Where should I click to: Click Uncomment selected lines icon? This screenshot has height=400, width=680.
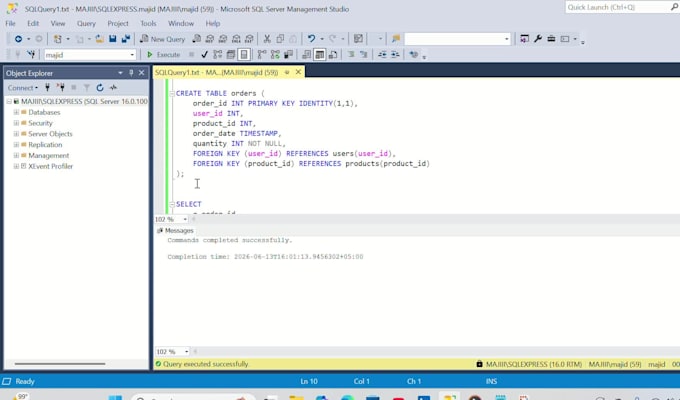point(364,55)
